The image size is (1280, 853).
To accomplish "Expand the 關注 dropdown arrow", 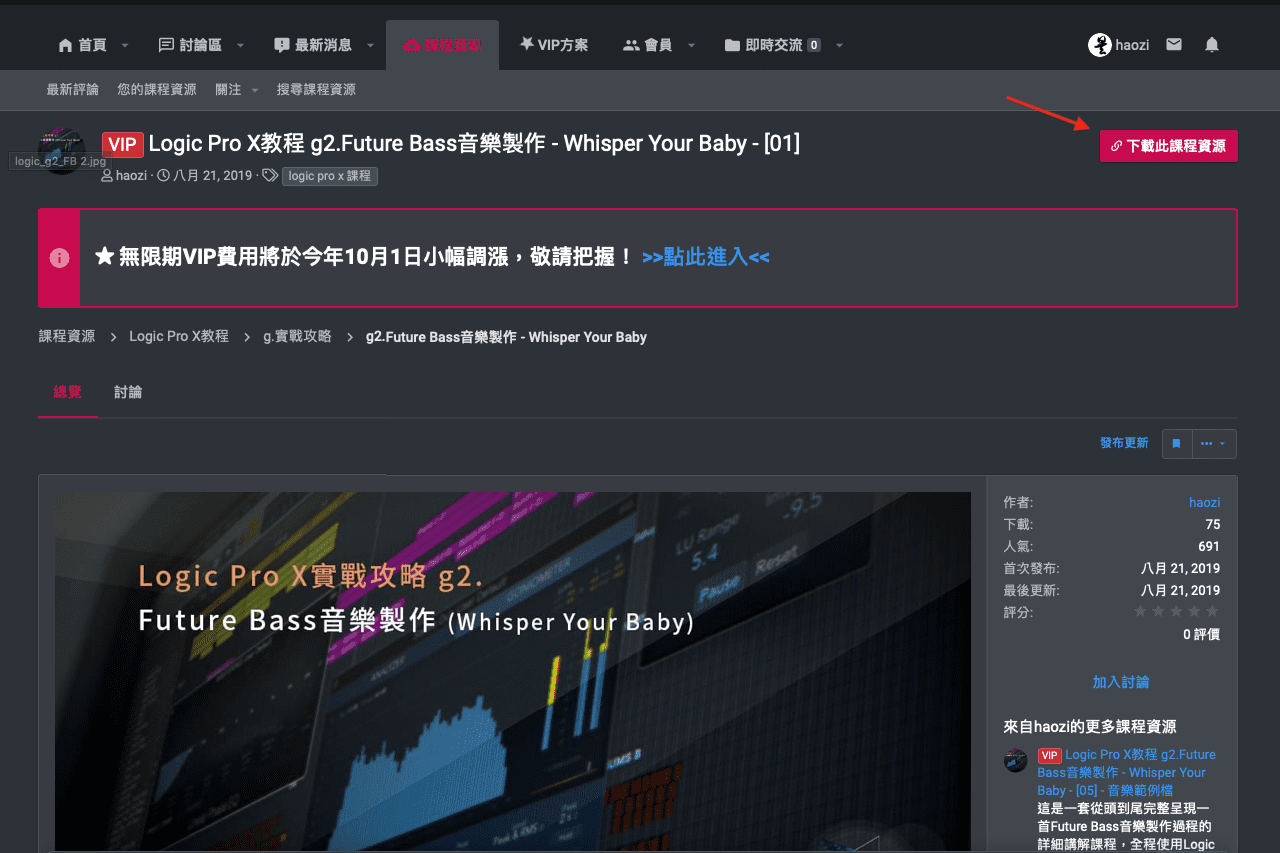I will coord(254,91).
